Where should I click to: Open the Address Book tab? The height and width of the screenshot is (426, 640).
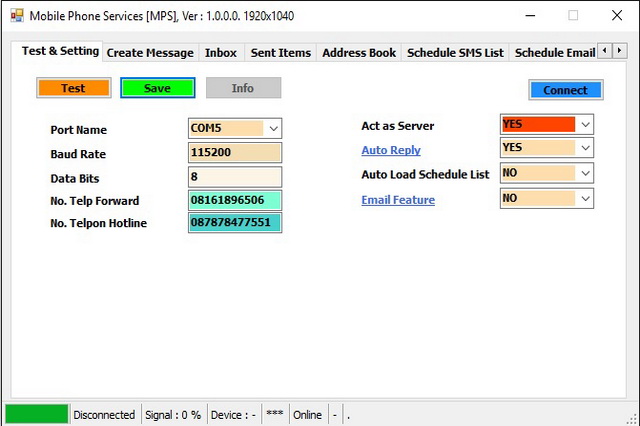359,53
